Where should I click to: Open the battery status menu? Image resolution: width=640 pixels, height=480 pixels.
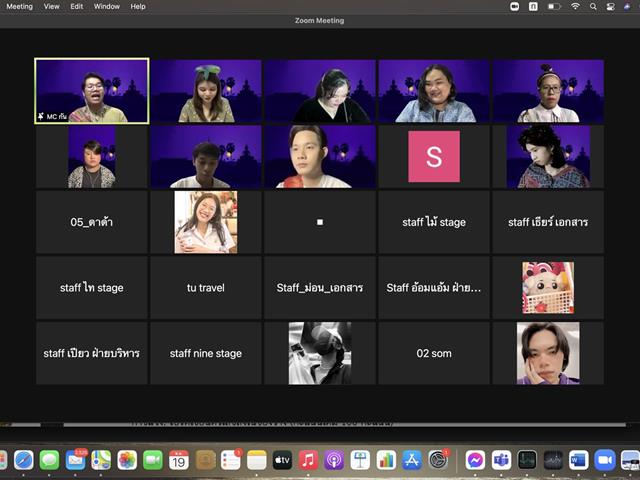point(553,6)
